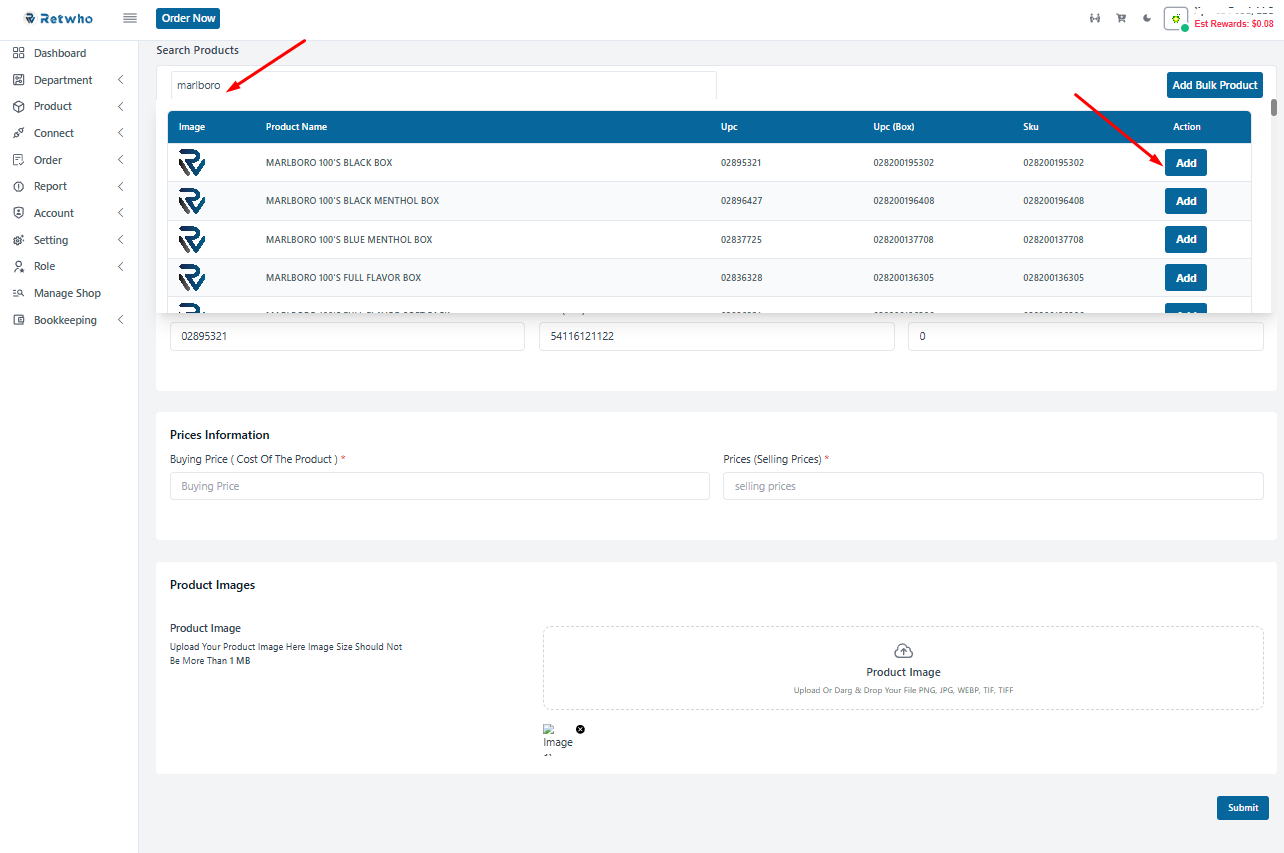
Task: Focus the search products field with marlboro
Action: tap(444, 85)
